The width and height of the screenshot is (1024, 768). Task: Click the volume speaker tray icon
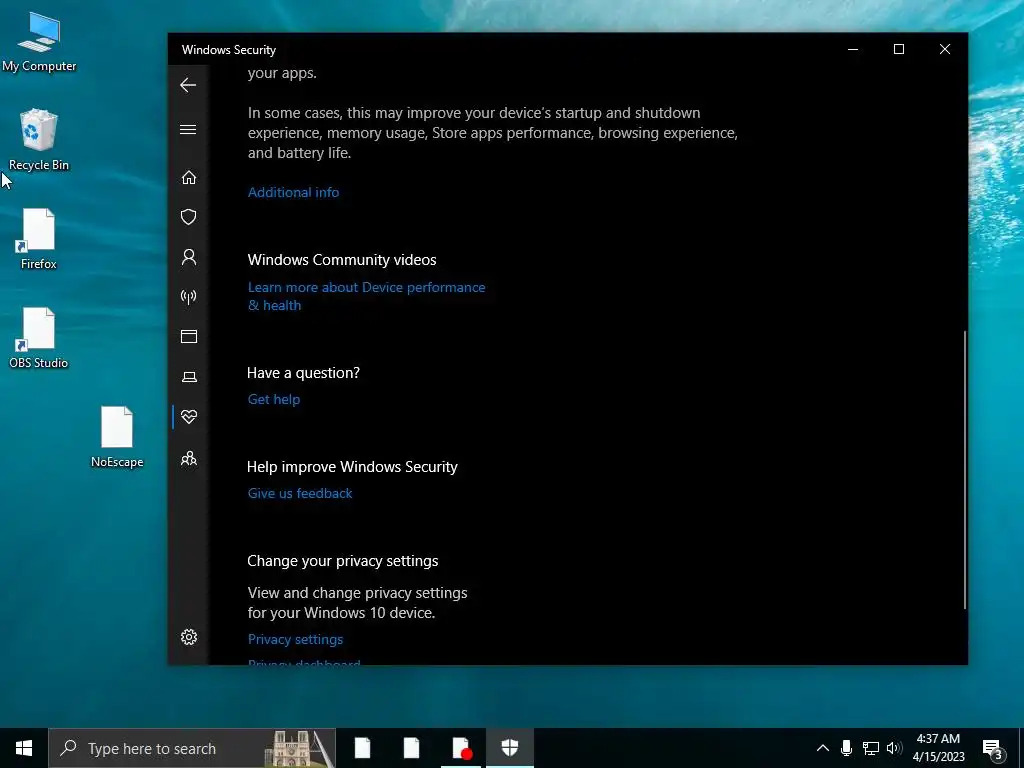pos(894,748)
